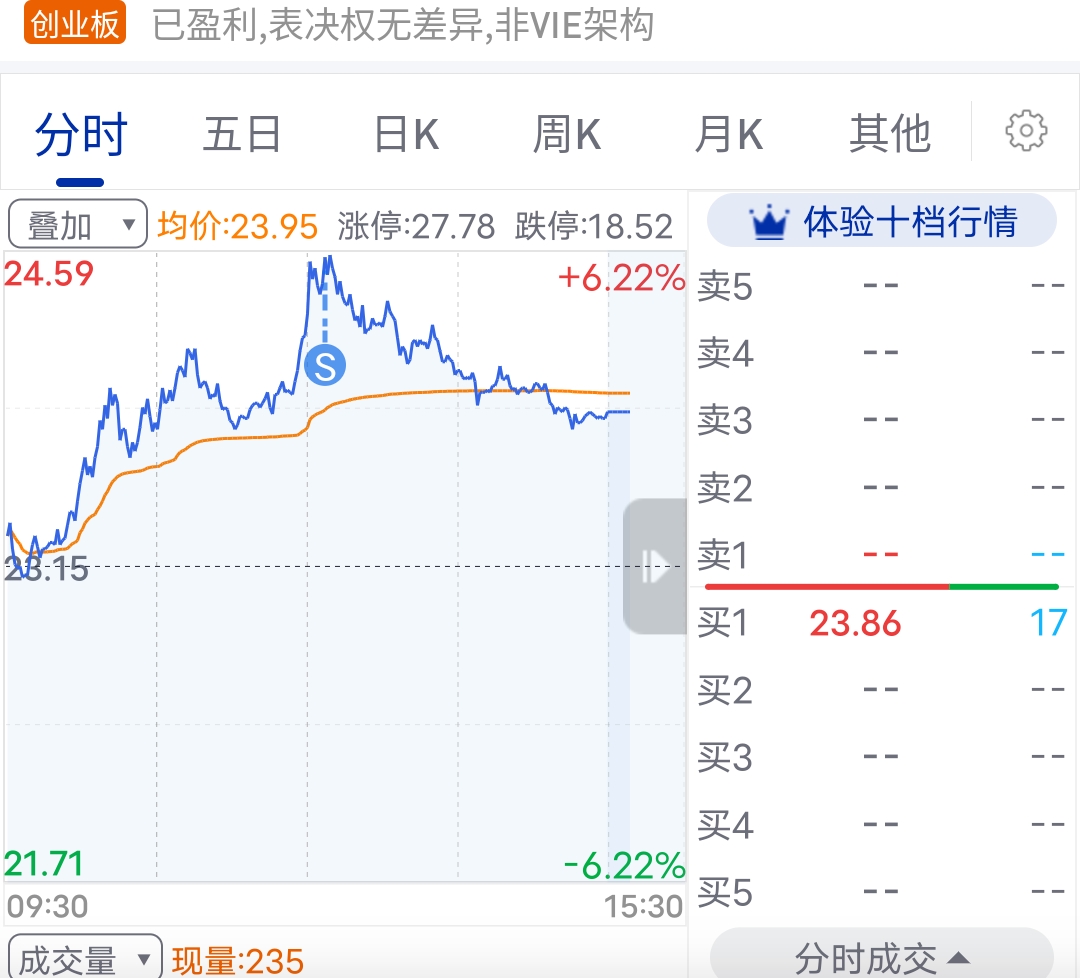Screen dimensions: 1080x978
Task: Click the 23.15 previous close line label
Action: coord(47,570)
